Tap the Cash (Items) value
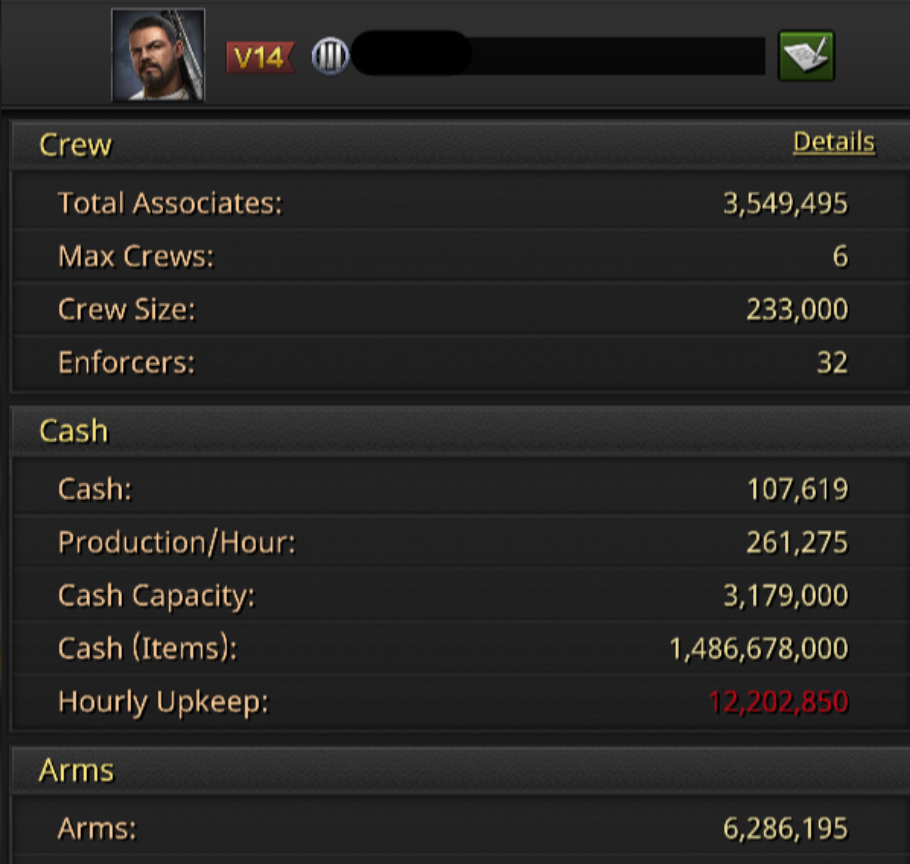Image resolution: width=910 pixels, height=864 pixels. (x=758, y=649)
